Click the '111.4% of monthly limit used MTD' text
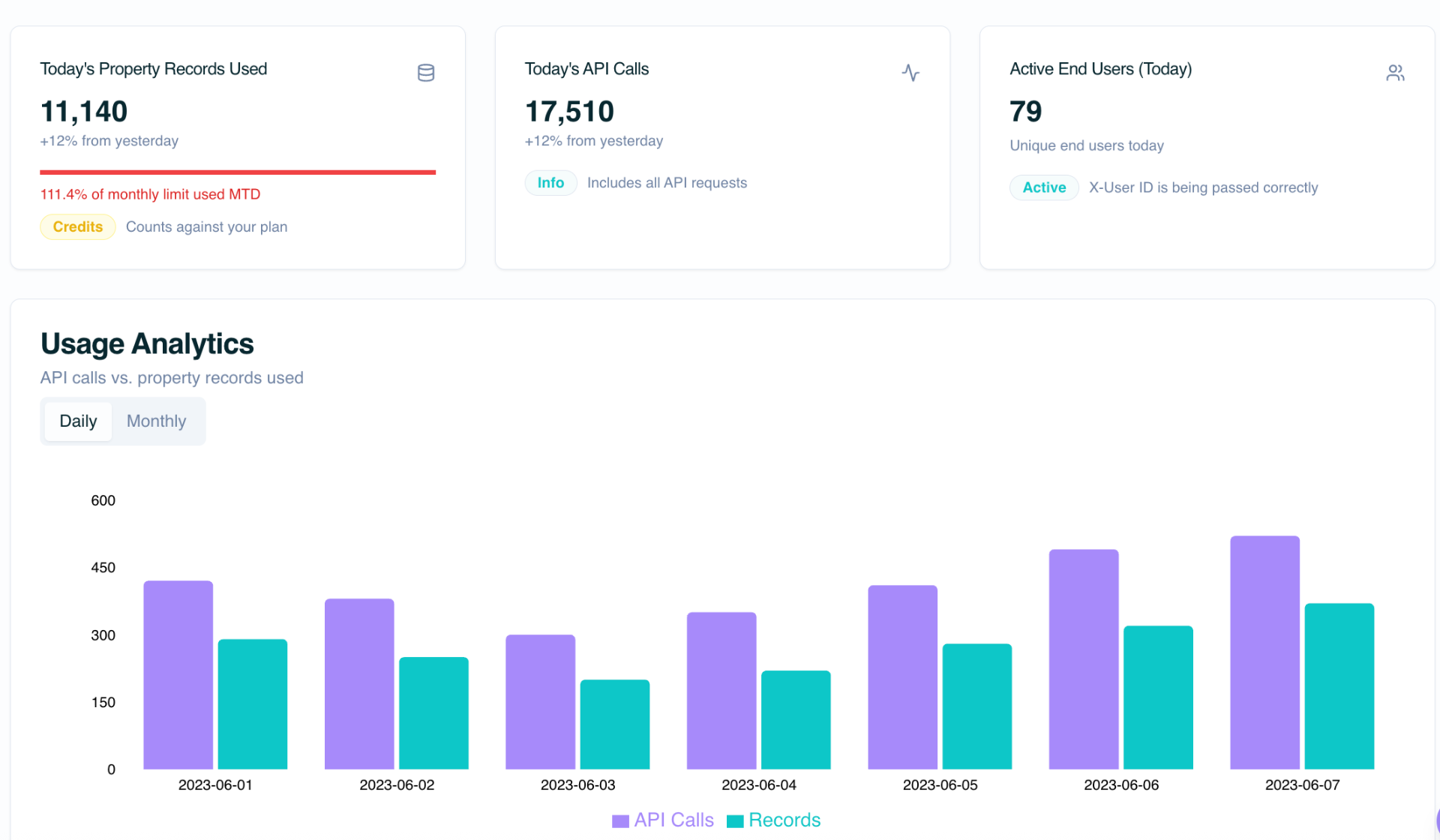This screenshot has width=1440, height=840. click(x=151, y=194)
